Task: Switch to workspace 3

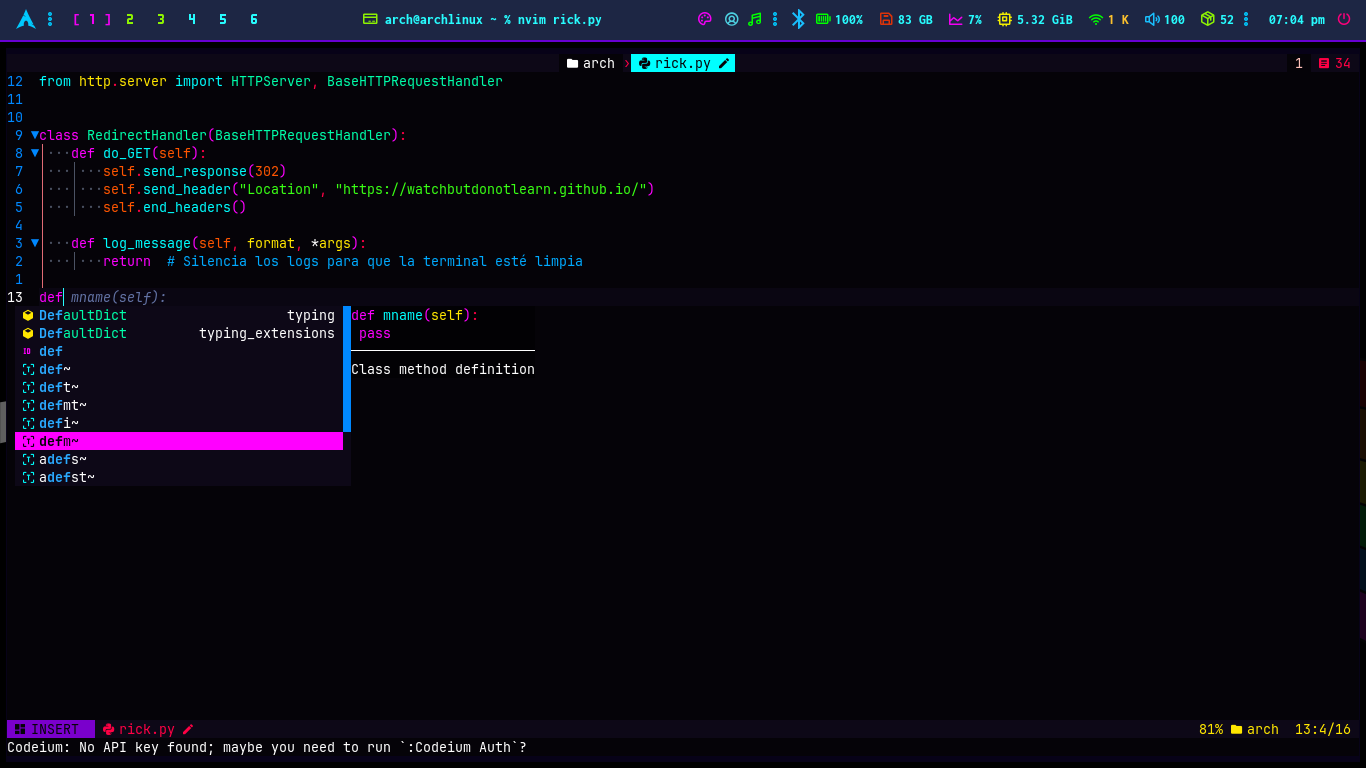Action: [161, 19]
